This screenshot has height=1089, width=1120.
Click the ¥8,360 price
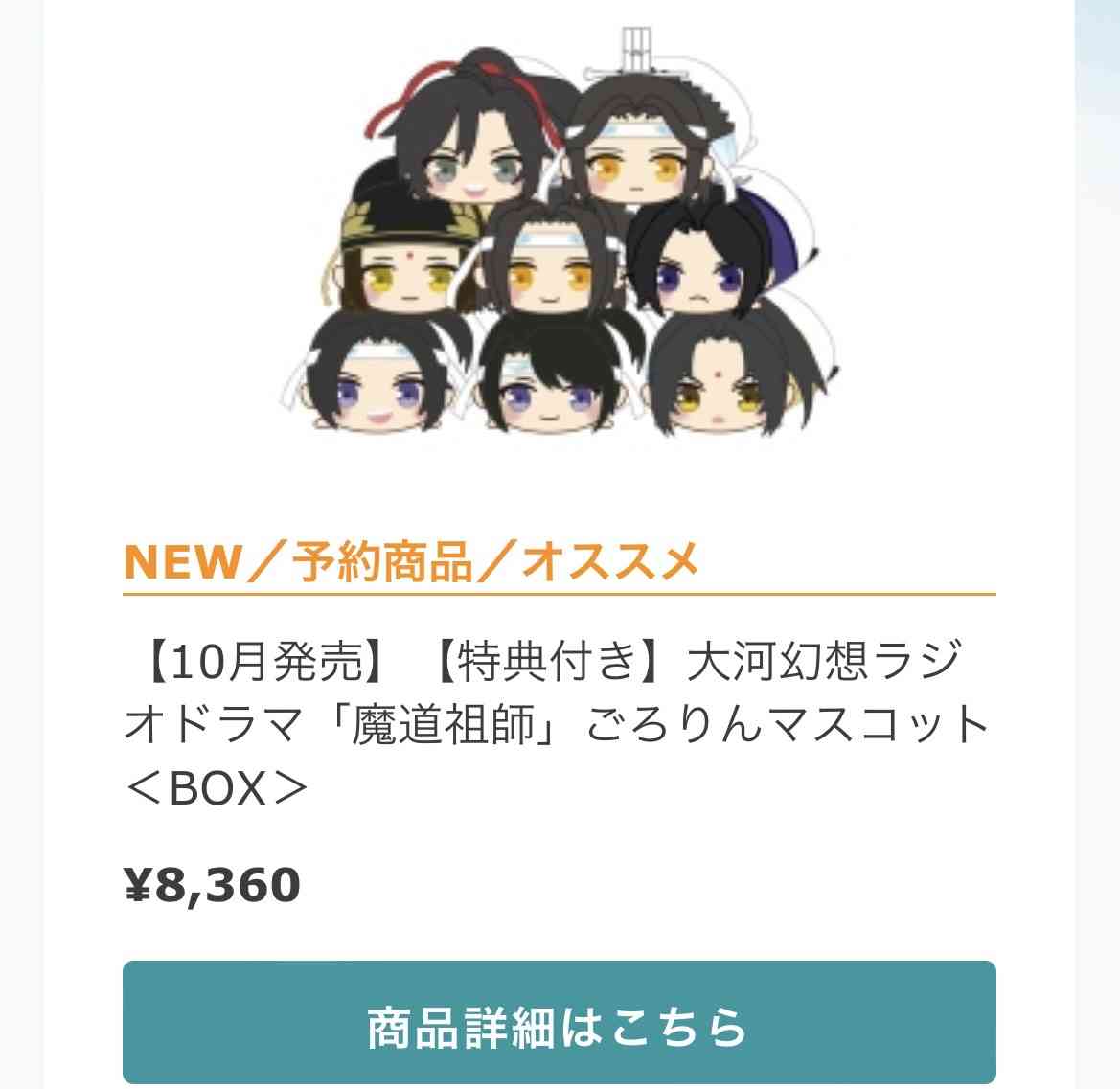tap(212, 886)
